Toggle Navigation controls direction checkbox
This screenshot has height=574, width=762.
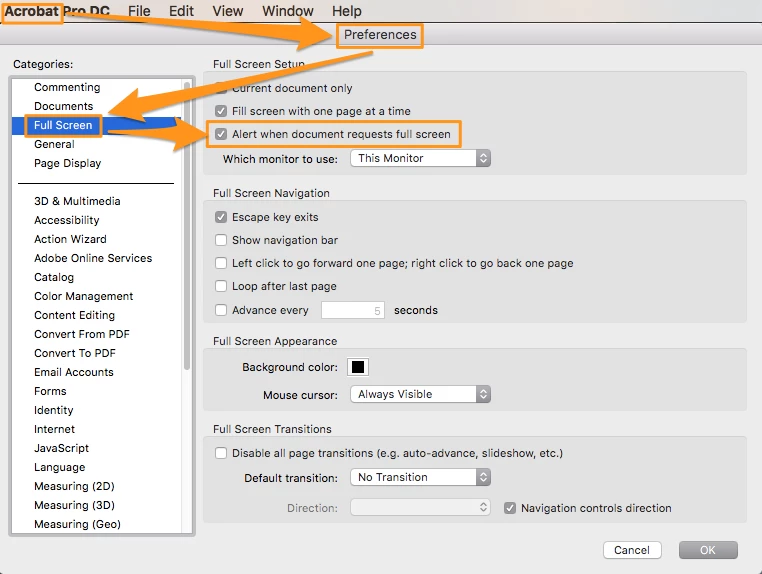(510, 508)
